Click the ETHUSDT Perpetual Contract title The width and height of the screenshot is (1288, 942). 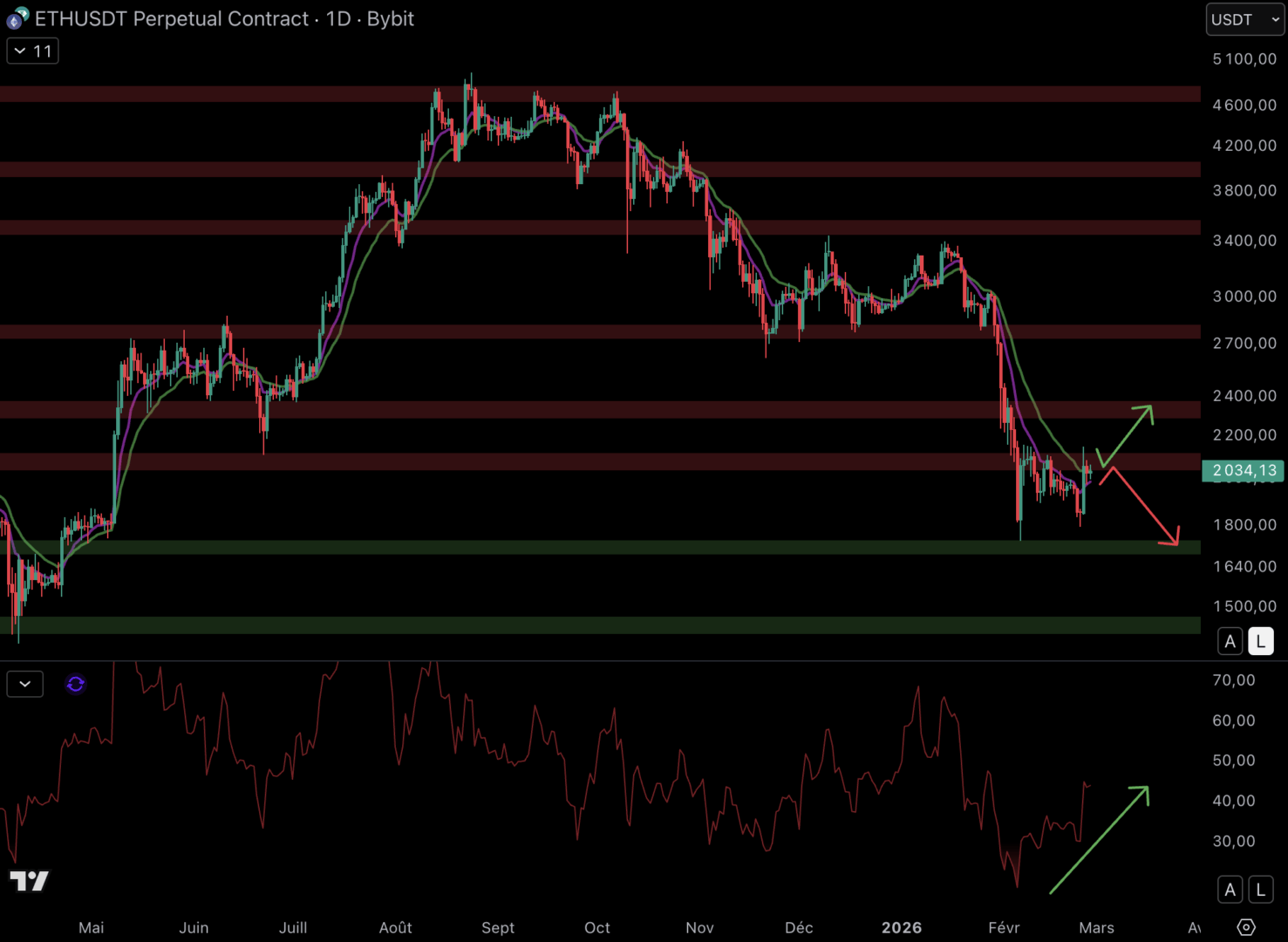click(172, 19)
